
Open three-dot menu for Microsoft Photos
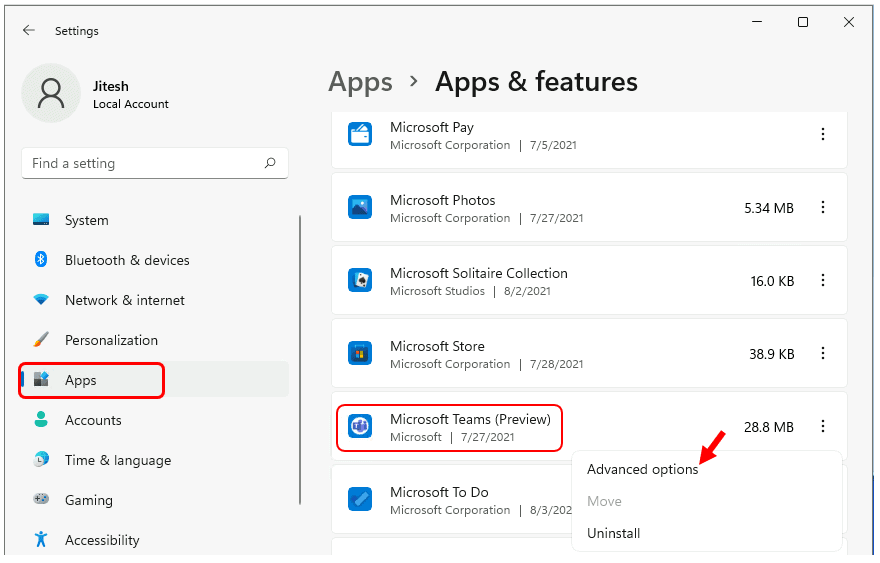point(823,207)
